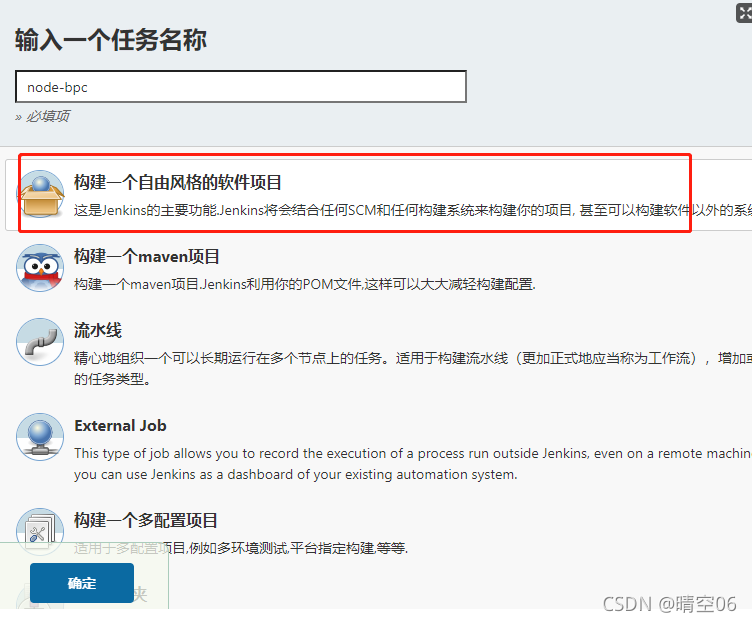Click the 流水线 description text
752x622 pixels.
[412, 369]
